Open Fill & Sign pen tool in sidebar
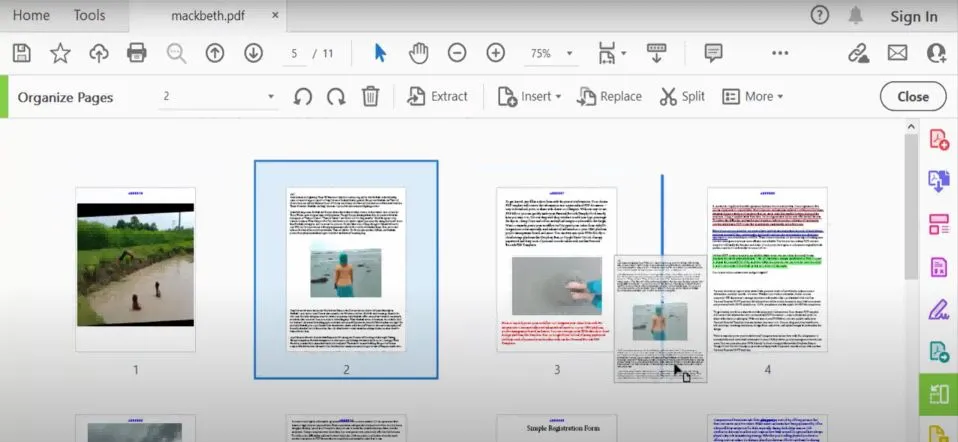Viewport: 958px width, 442px height. pos(939,309)
